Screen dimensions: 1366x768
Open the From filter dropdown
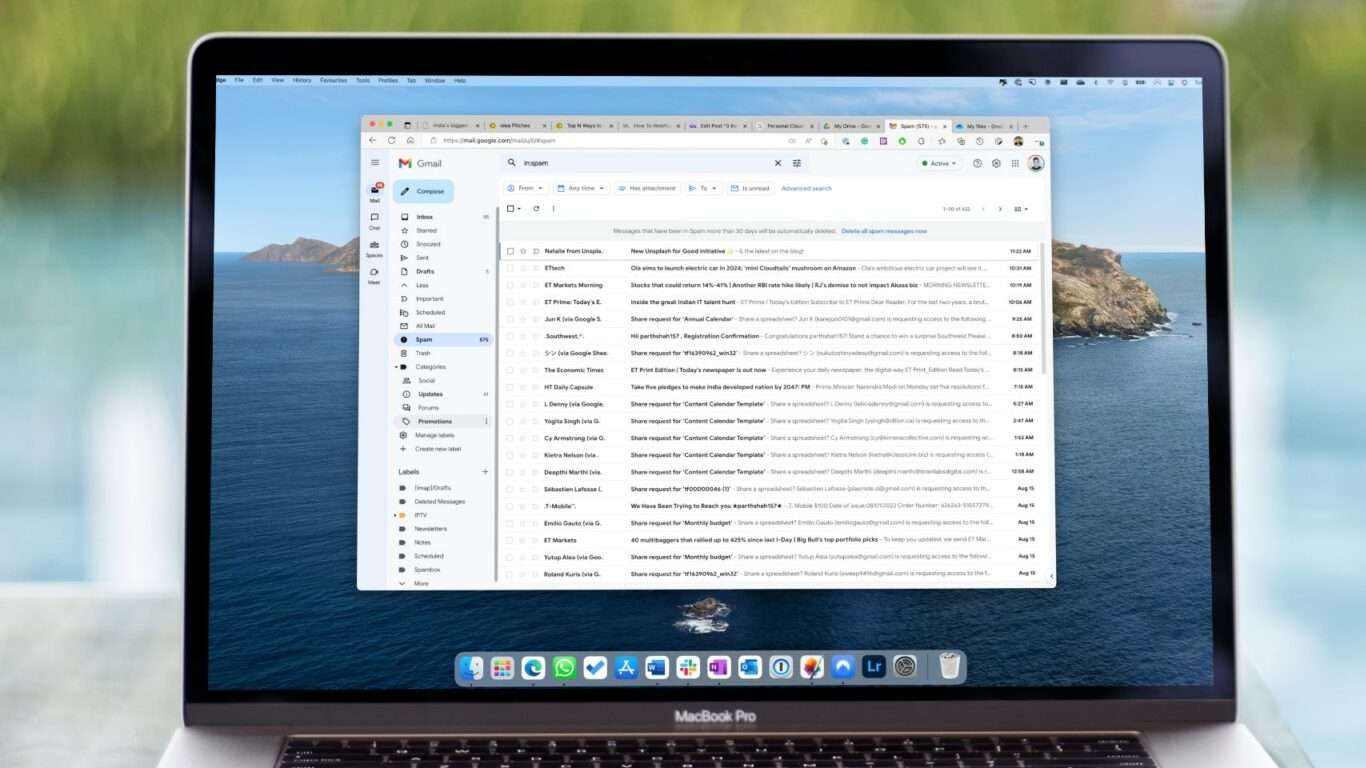pyautogui.click(x=526, y=188)
